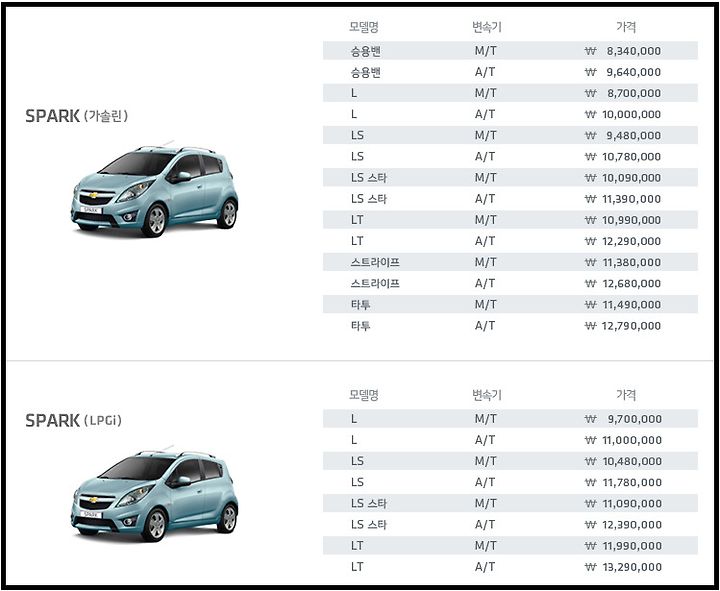Click the LPGi Spark car image

(x=155, y=496)
